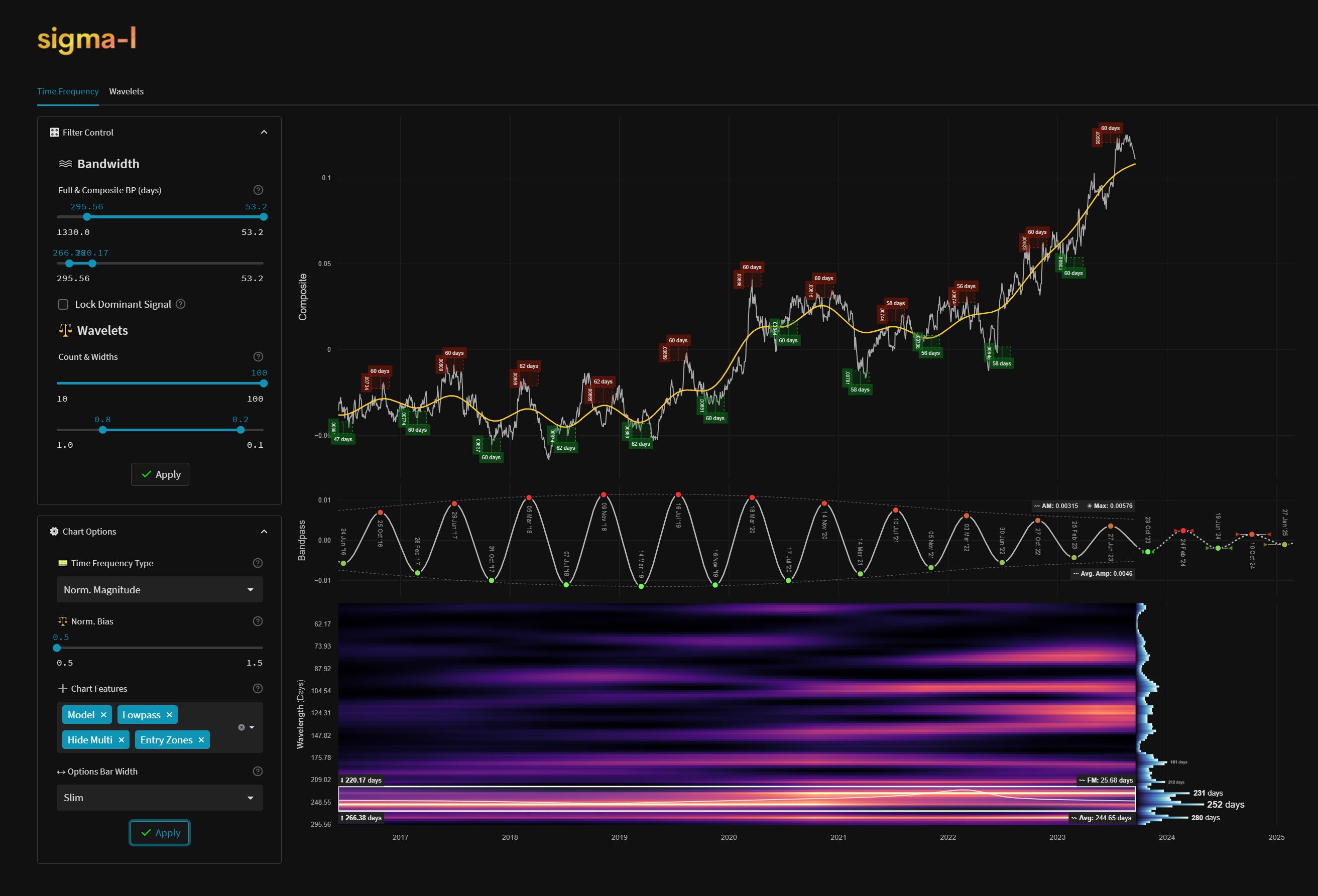Screen dimensions: 1318x896
Task: Apply the Filter Control settings
Action: point(160,474)
